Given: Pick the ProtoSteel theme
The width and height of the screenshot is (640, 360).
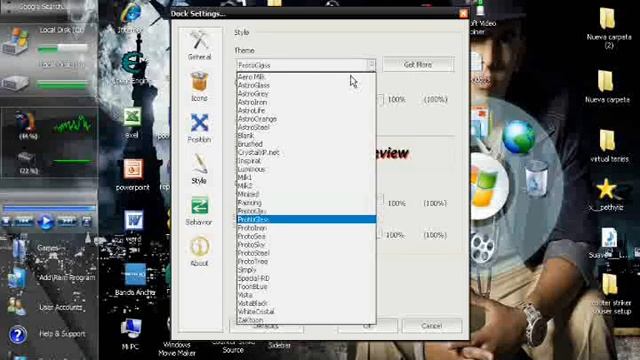Looking at the screenshot, I should pyautogui.click(x=306, y=253).
